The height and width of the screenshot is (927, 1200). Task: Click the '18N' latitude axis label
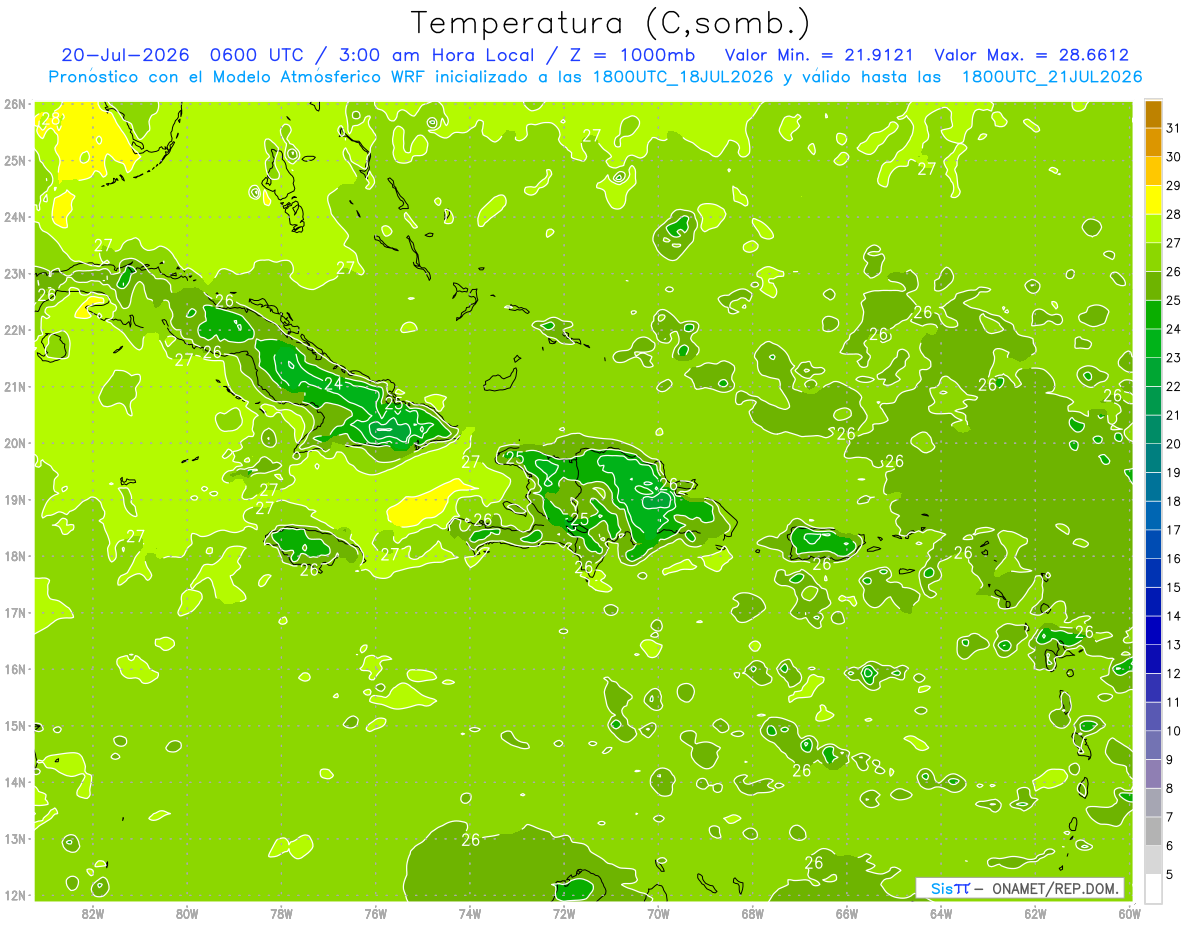15,556
